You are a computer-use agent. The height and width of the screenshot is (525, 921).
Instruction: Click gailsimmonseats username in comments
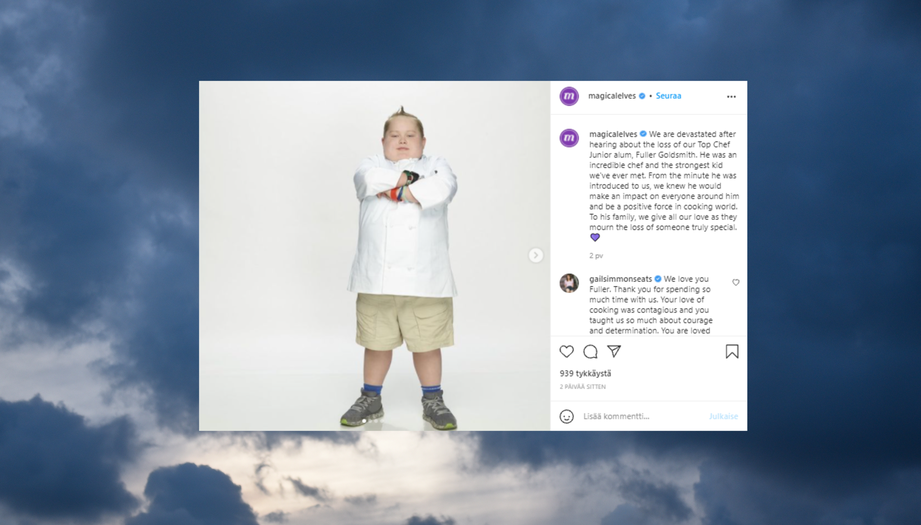coord(620,279)
